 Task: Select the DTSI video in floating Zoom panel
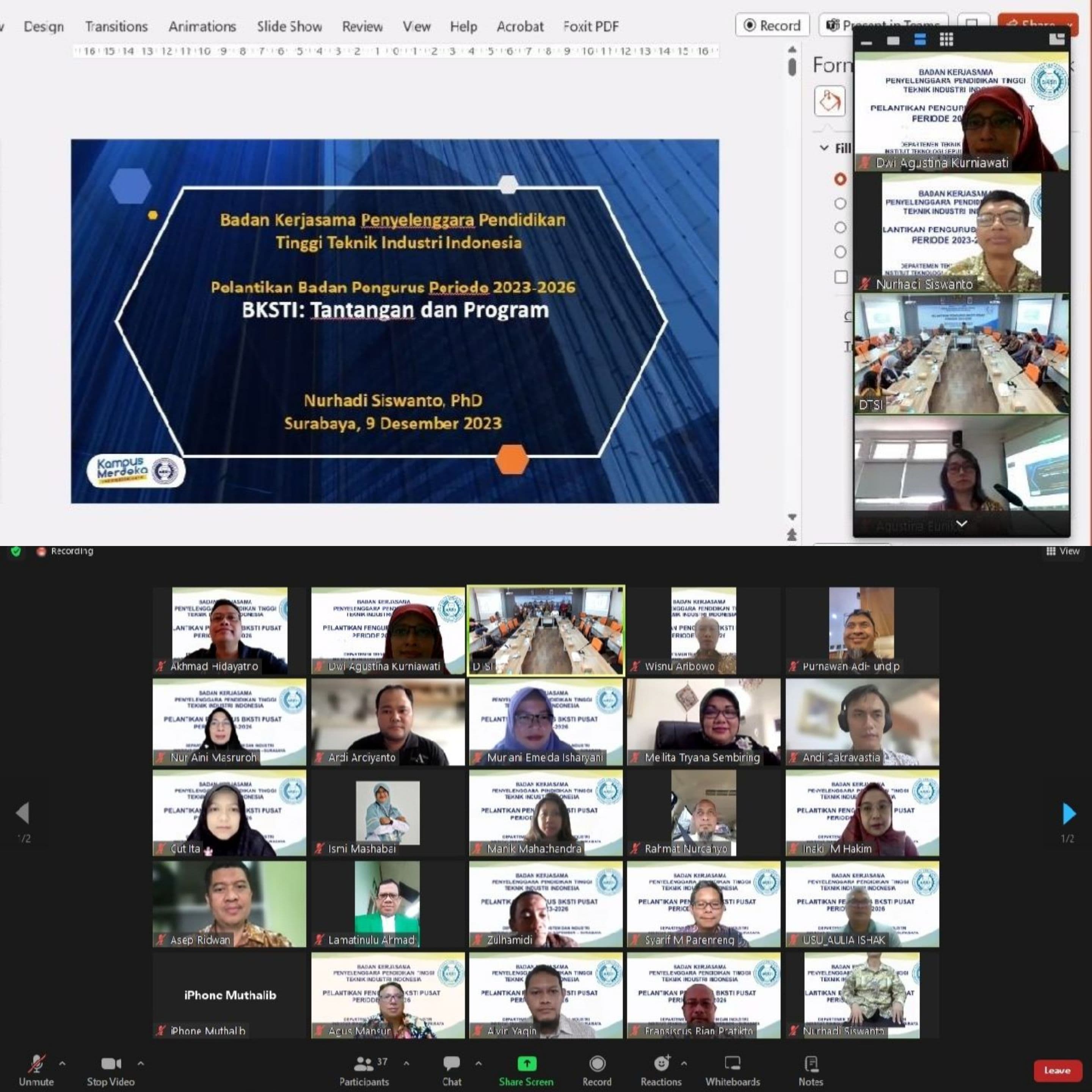click(962, 353)
